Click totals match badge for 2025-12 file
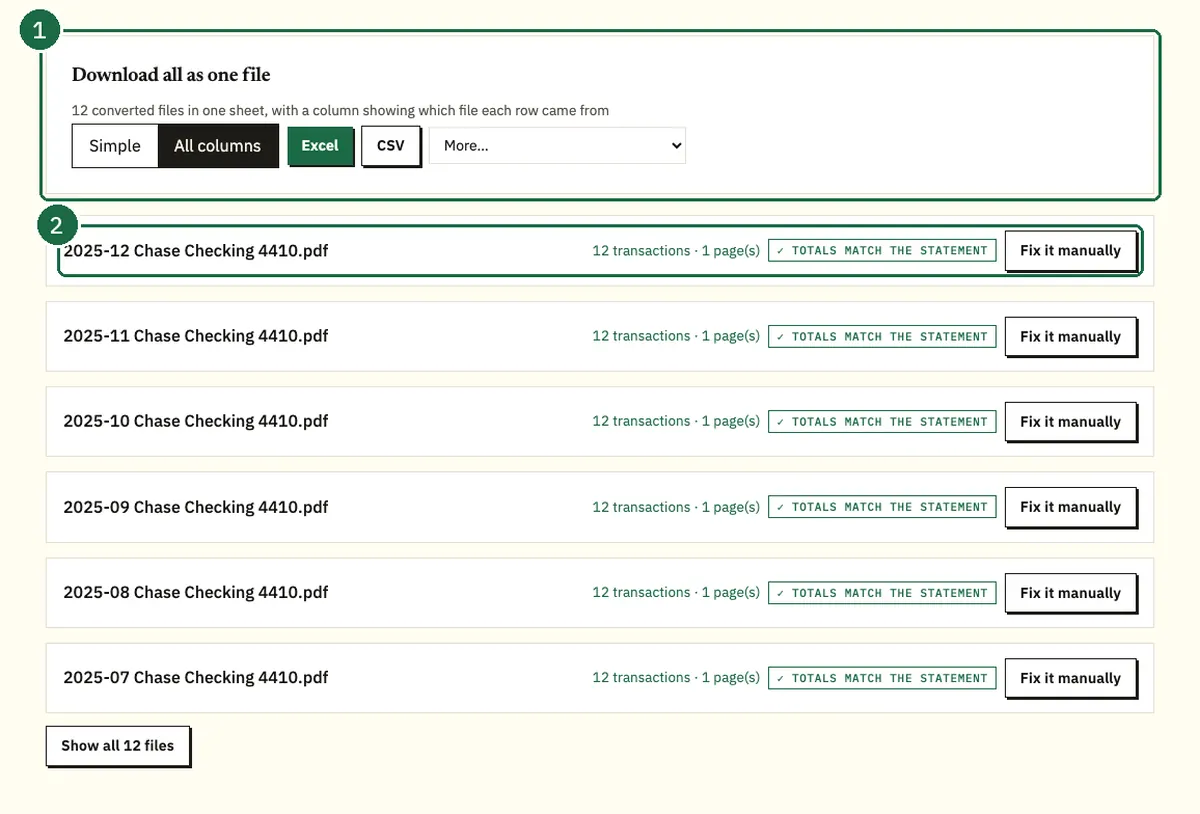 tap(882, 251)
